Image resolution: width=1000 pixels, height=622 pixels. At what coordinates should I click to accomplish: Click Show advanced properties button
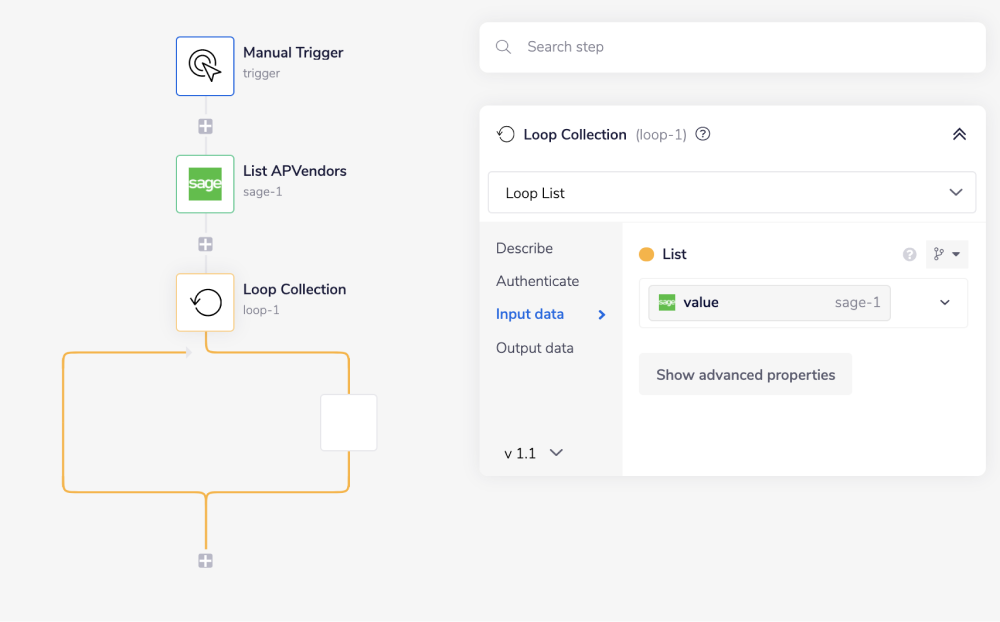click(745, 375)
